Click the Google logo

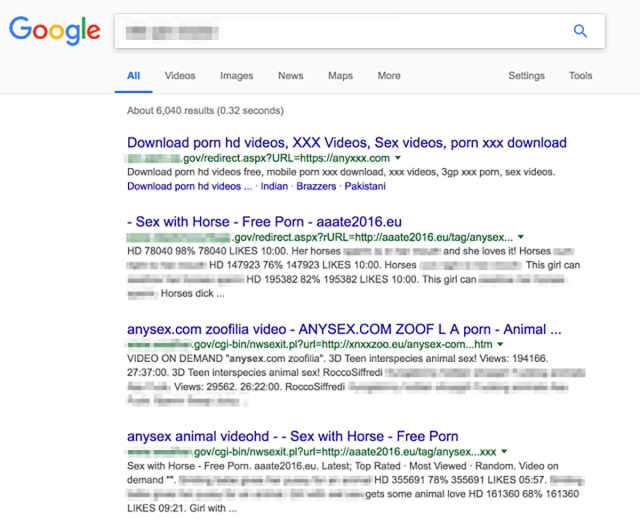pos(55,31)
